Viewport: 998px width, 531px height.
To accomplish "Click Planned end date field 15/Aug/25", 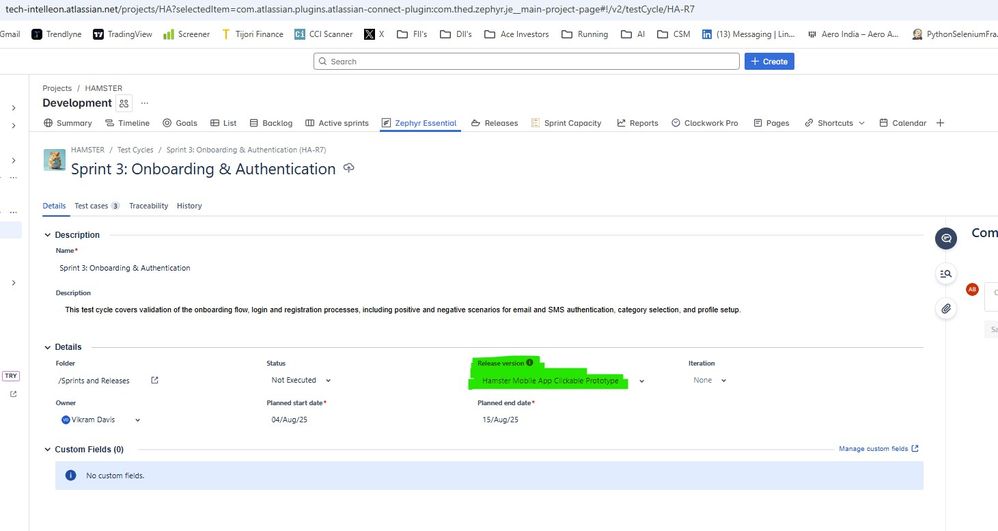I will coord(500,420).
